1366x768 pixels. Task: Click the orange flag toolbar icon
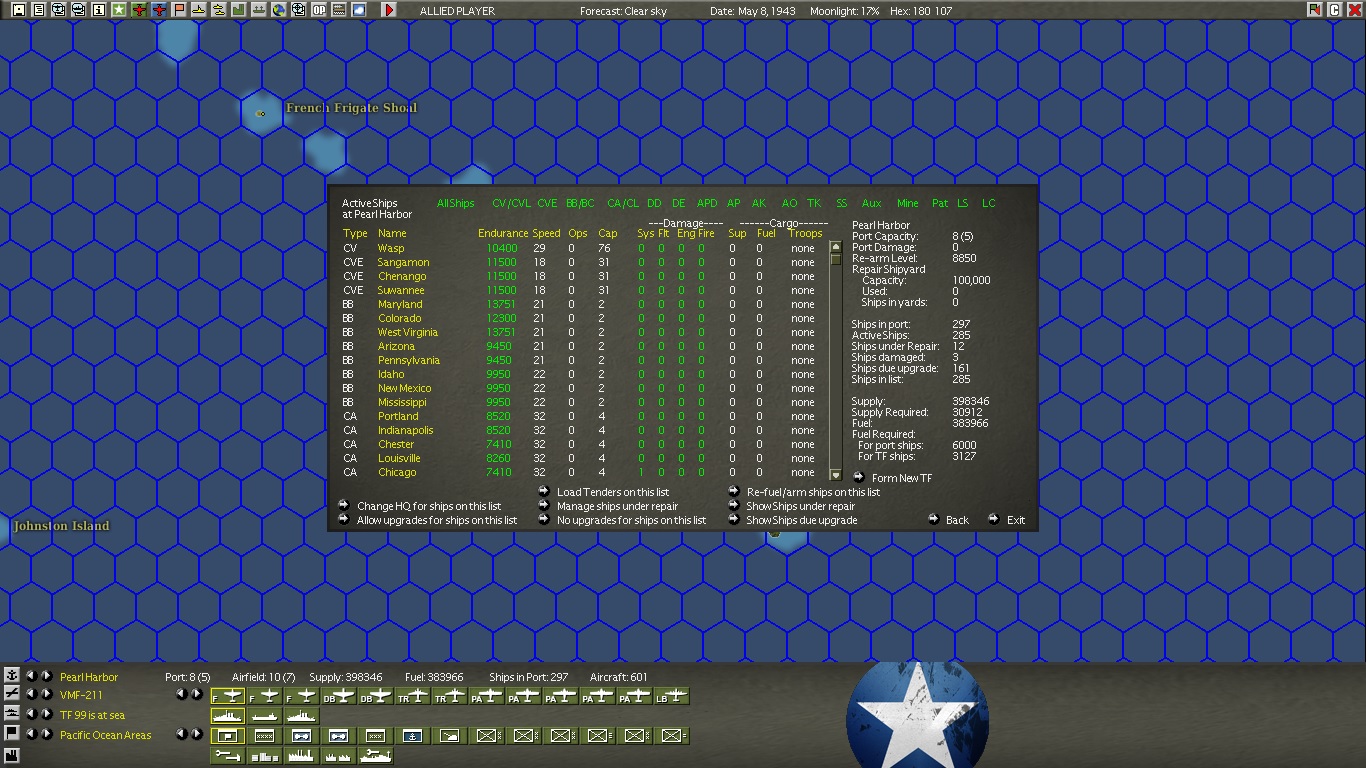(x=179, y=10)
